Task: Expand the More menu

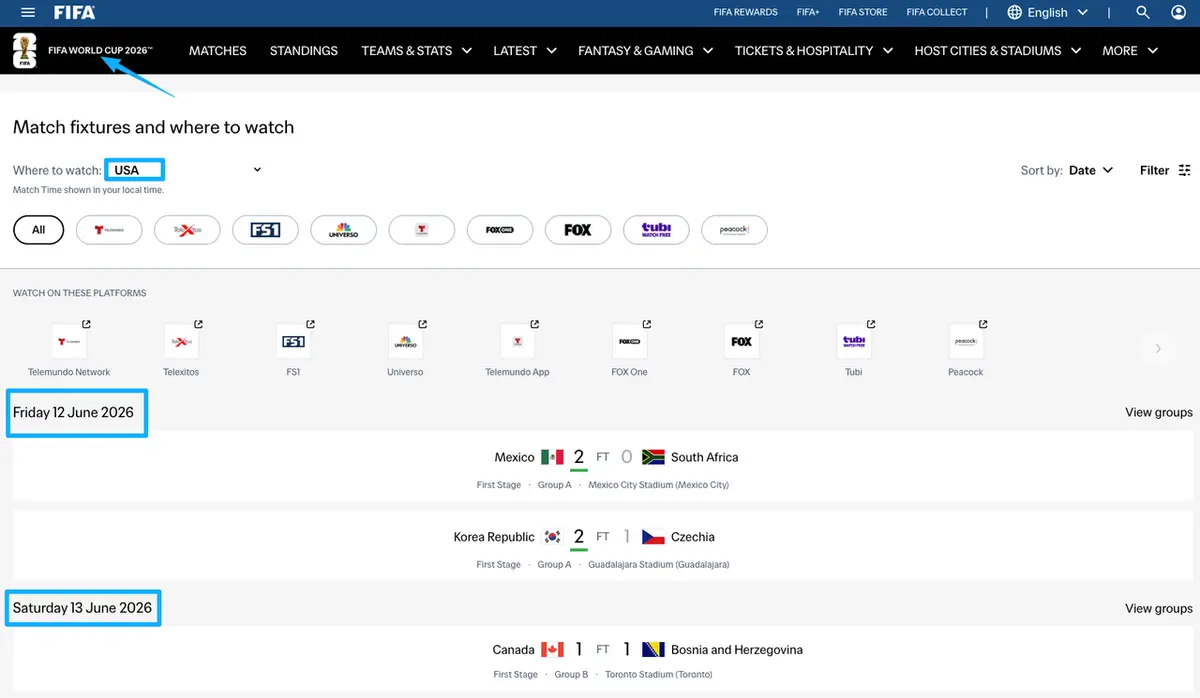Action: (1130, 50)
